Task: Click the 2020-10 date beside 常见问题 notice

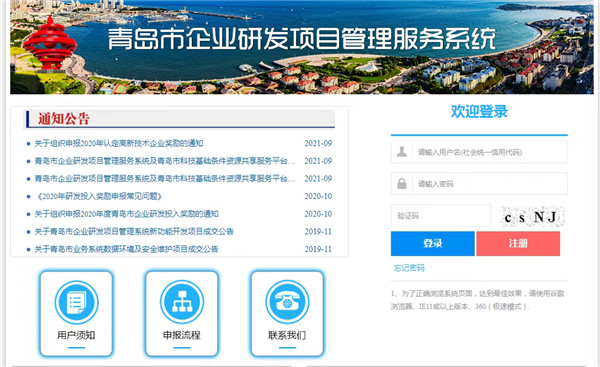Action: [318, 196]
